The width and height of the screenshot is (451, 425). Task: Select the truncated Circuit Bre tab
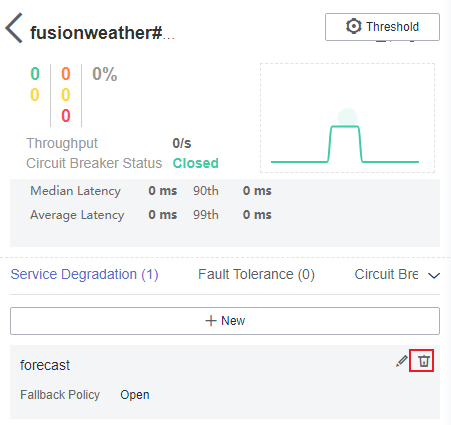(386, 274)
